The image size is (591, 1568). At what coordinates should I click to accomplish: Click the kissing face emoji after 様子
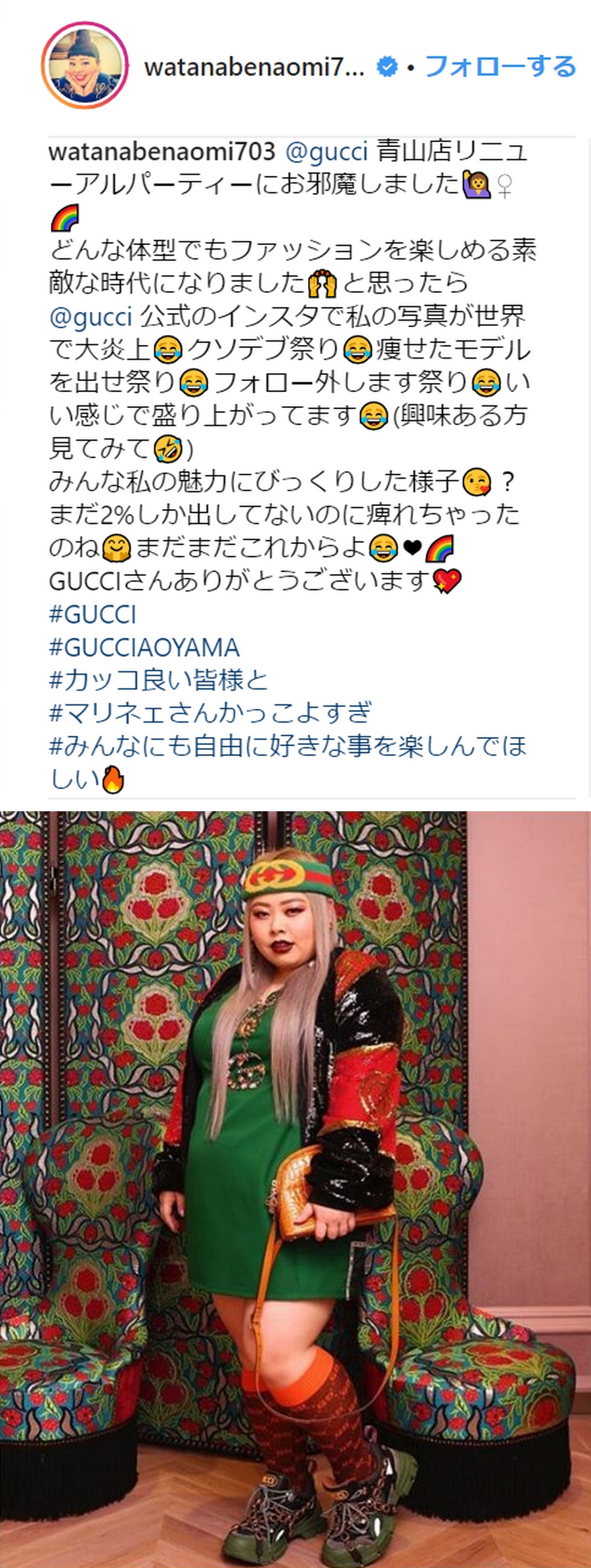pyautogui.click(x=476, y=483)
